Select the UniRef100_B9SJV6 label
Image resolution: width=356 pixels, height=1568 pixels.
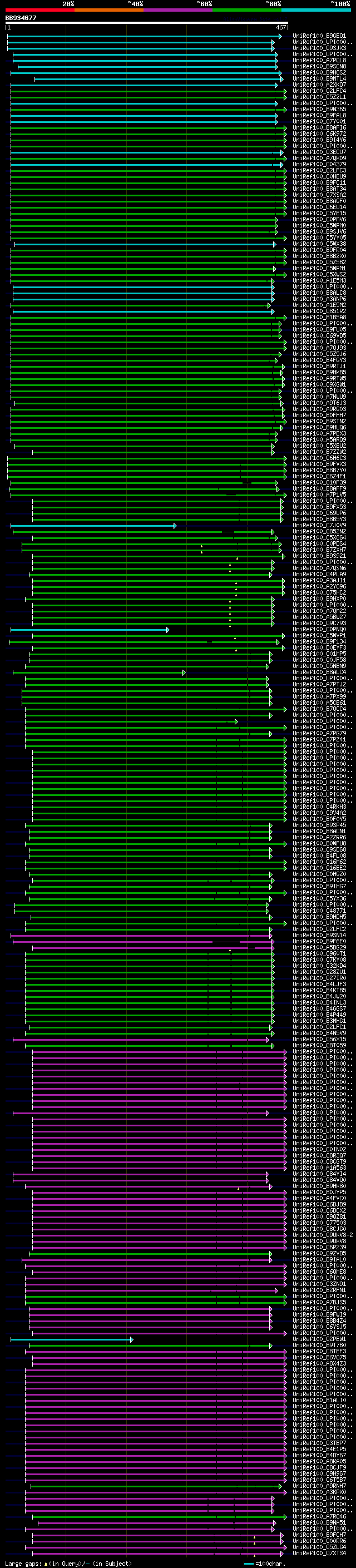[319, 232]
